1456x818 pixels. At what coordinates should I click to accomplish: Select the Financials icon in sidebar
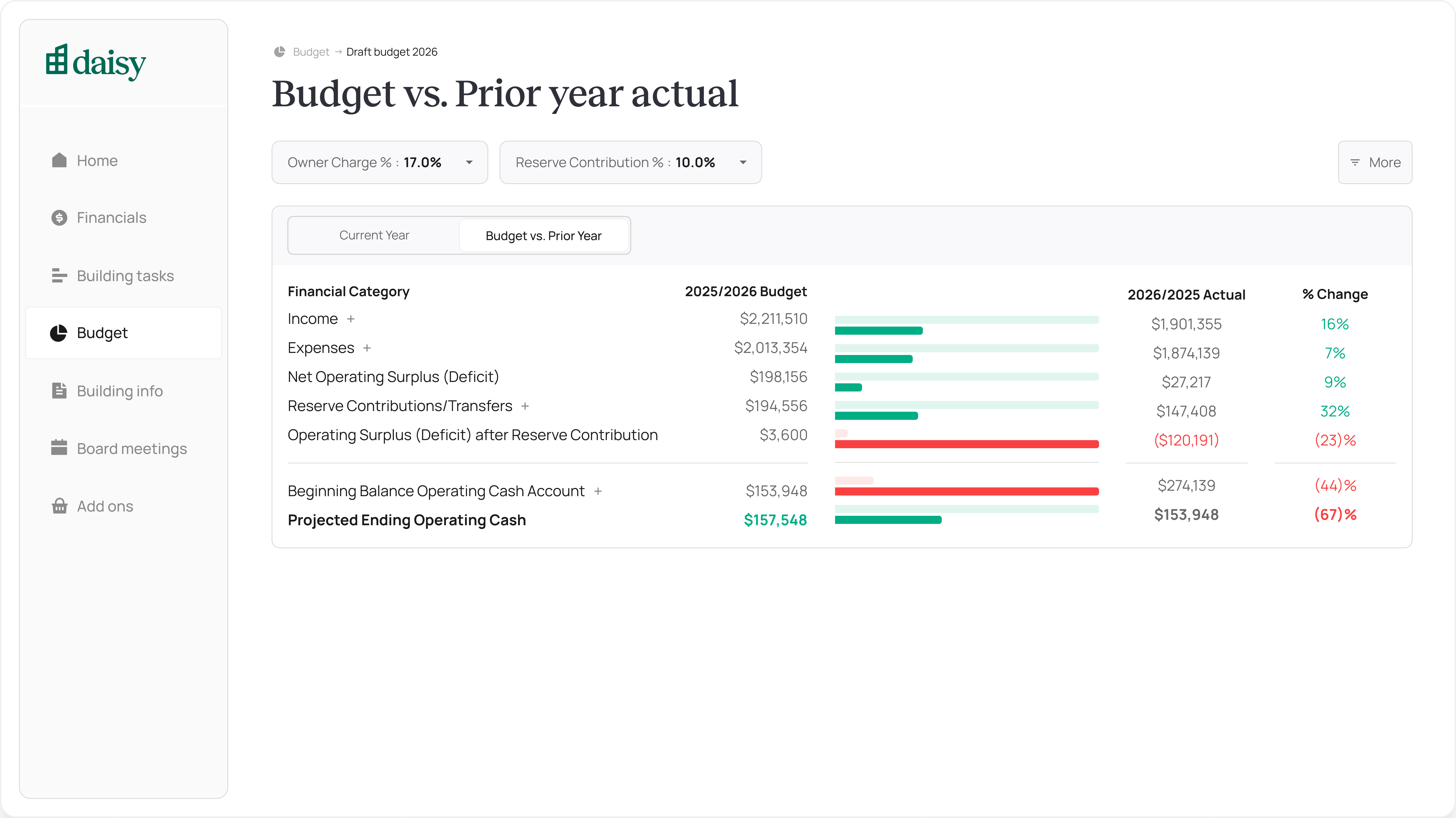coord(59,218)
